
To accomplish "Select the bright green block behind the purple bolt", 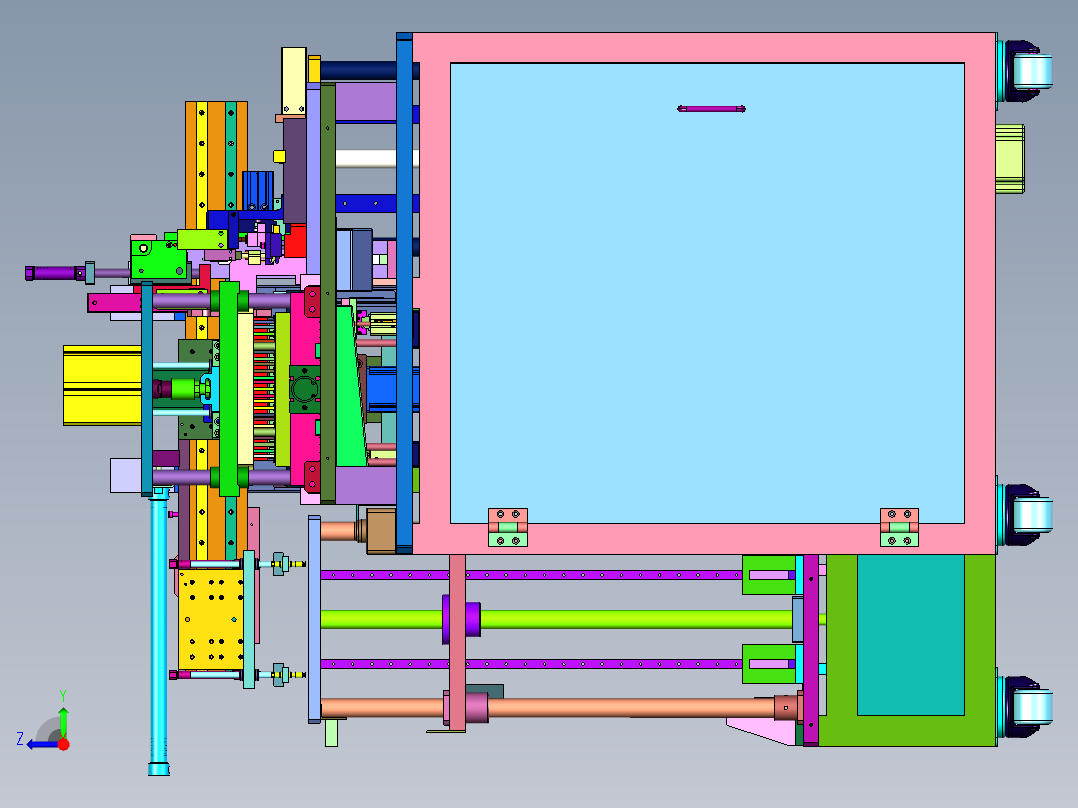I will point(158,259).
